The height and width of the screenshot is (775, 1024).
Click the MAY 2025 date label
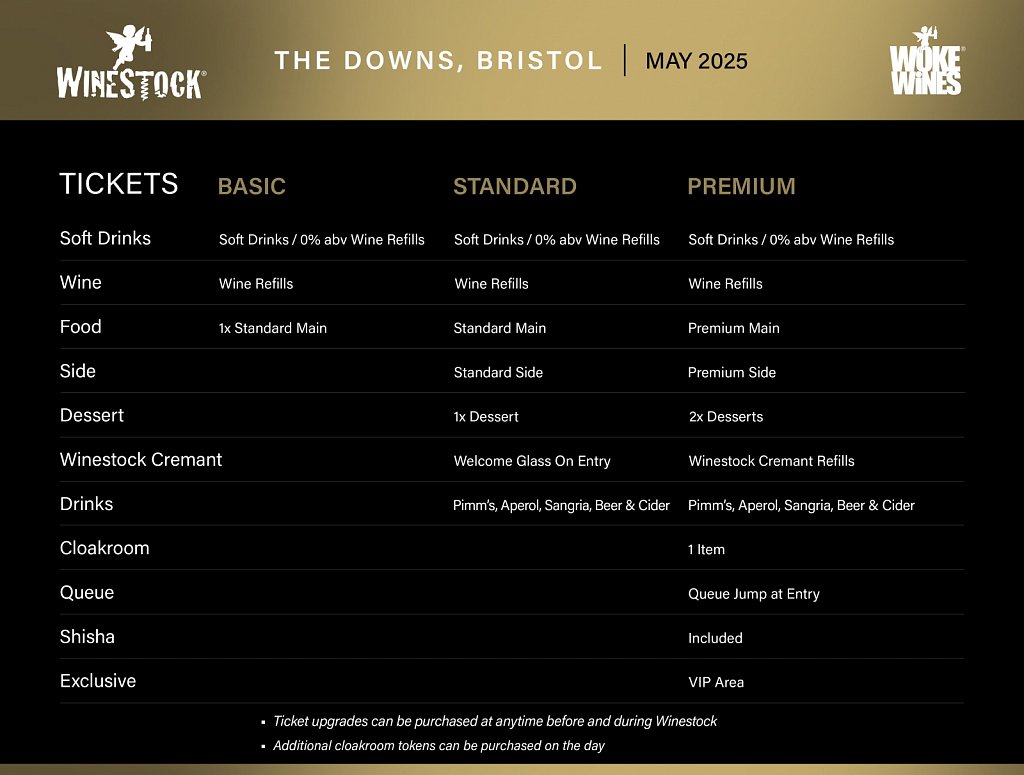[696, 61]
